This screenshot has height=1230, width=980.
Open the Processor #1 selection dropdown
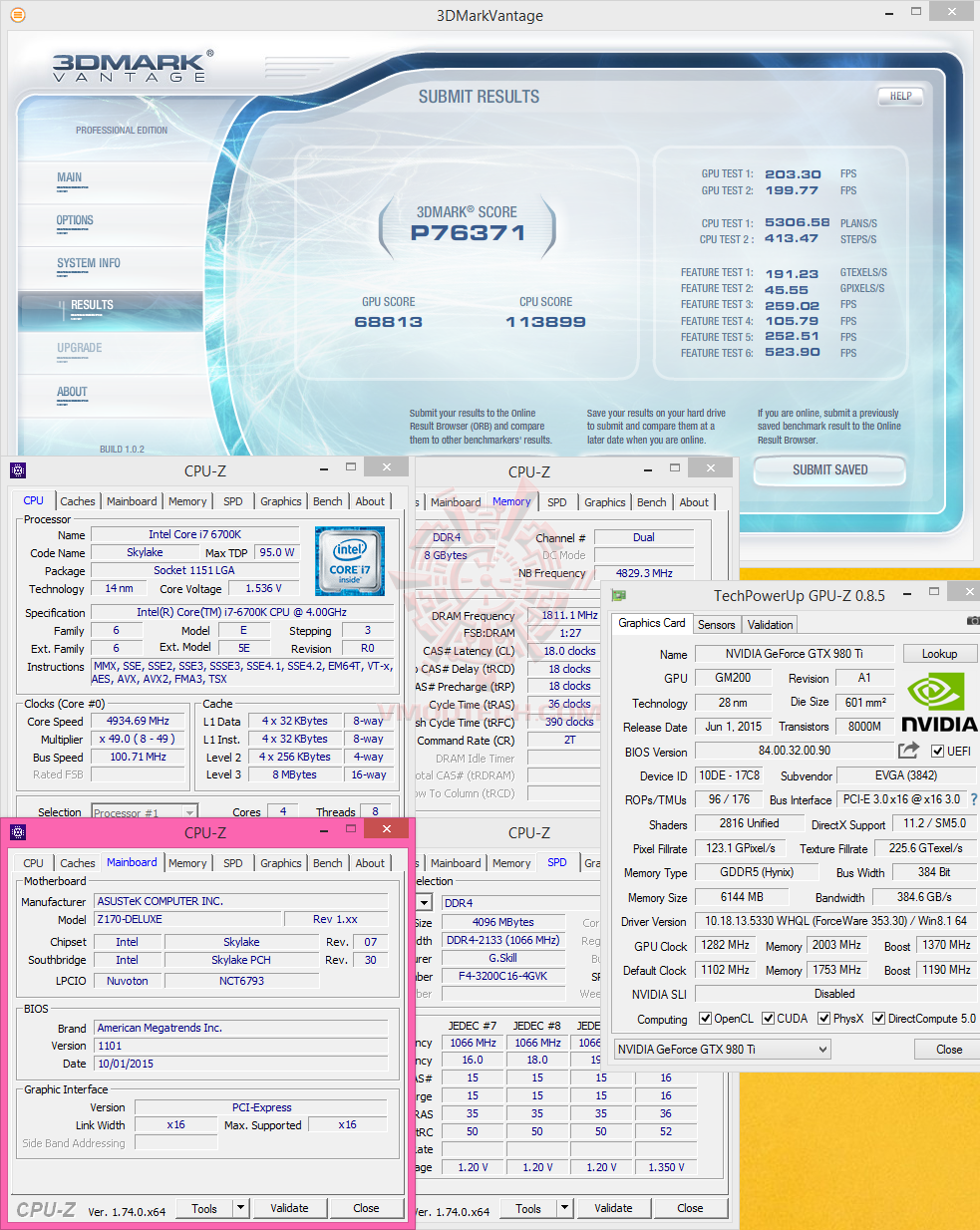[x=145, y=812]
